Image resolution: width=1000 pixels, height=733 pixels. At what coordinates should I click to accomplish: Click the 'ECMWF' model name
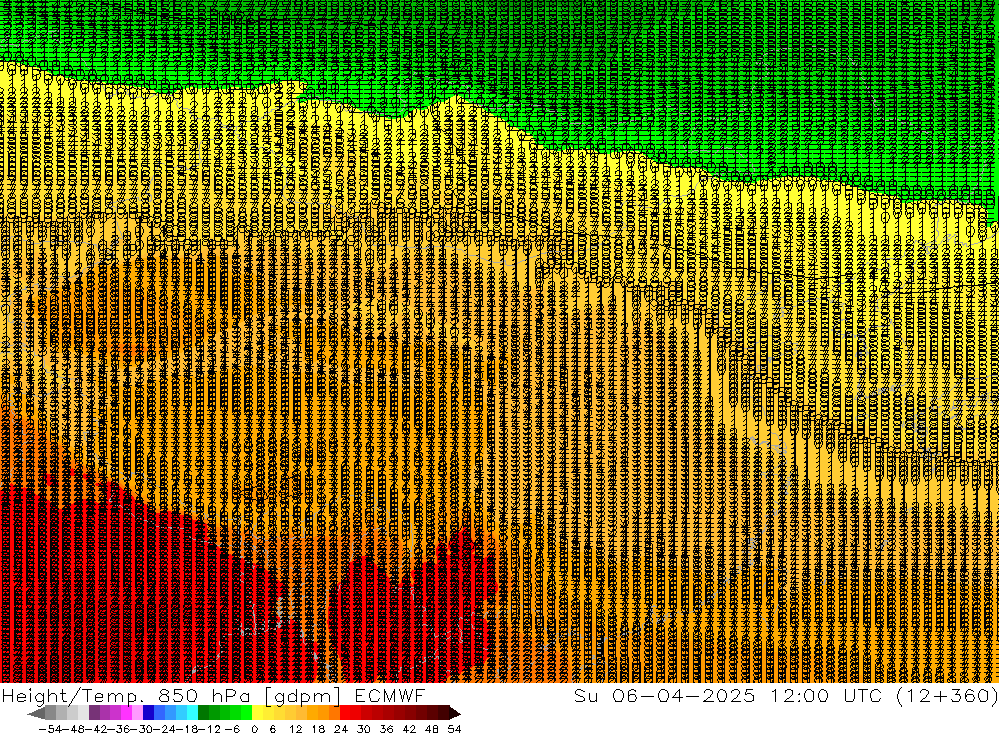point(389,695)
